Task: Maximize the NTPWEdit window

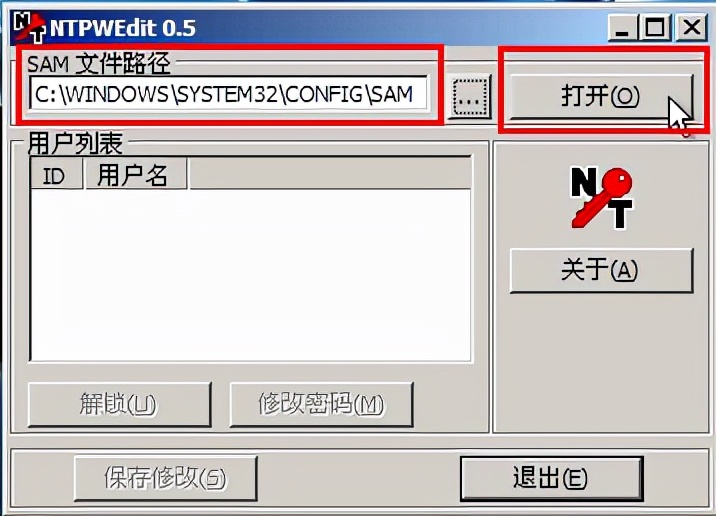Action: coord(655,28)
